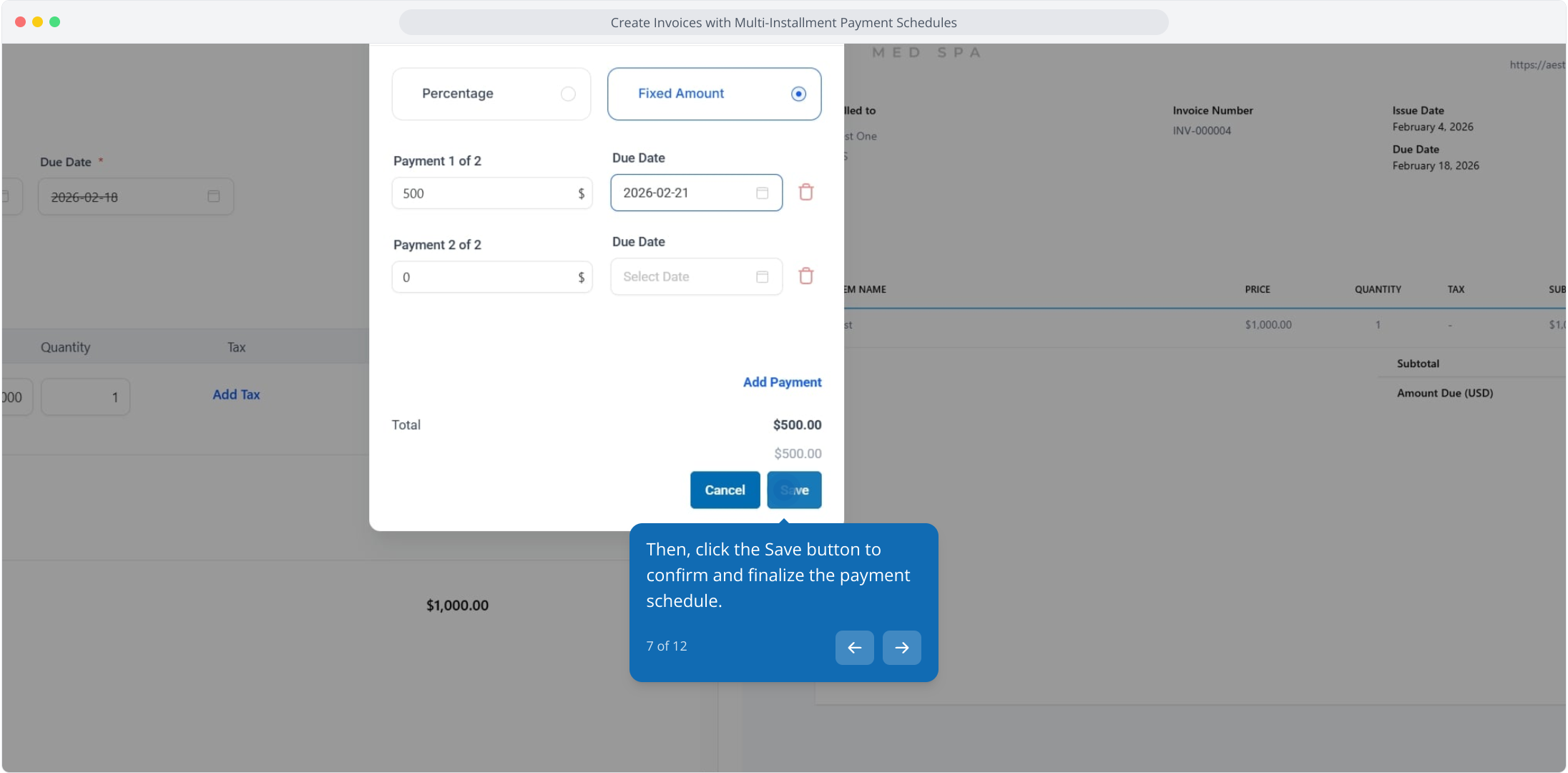Click the Add Payment link

coord(782,382)
